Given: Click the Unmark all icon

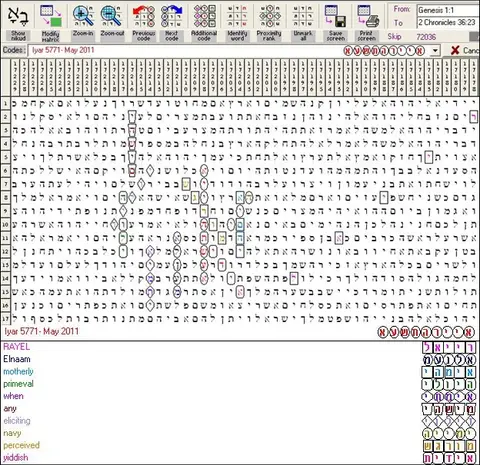Looking at the screenshot, I should click(303, 16).
